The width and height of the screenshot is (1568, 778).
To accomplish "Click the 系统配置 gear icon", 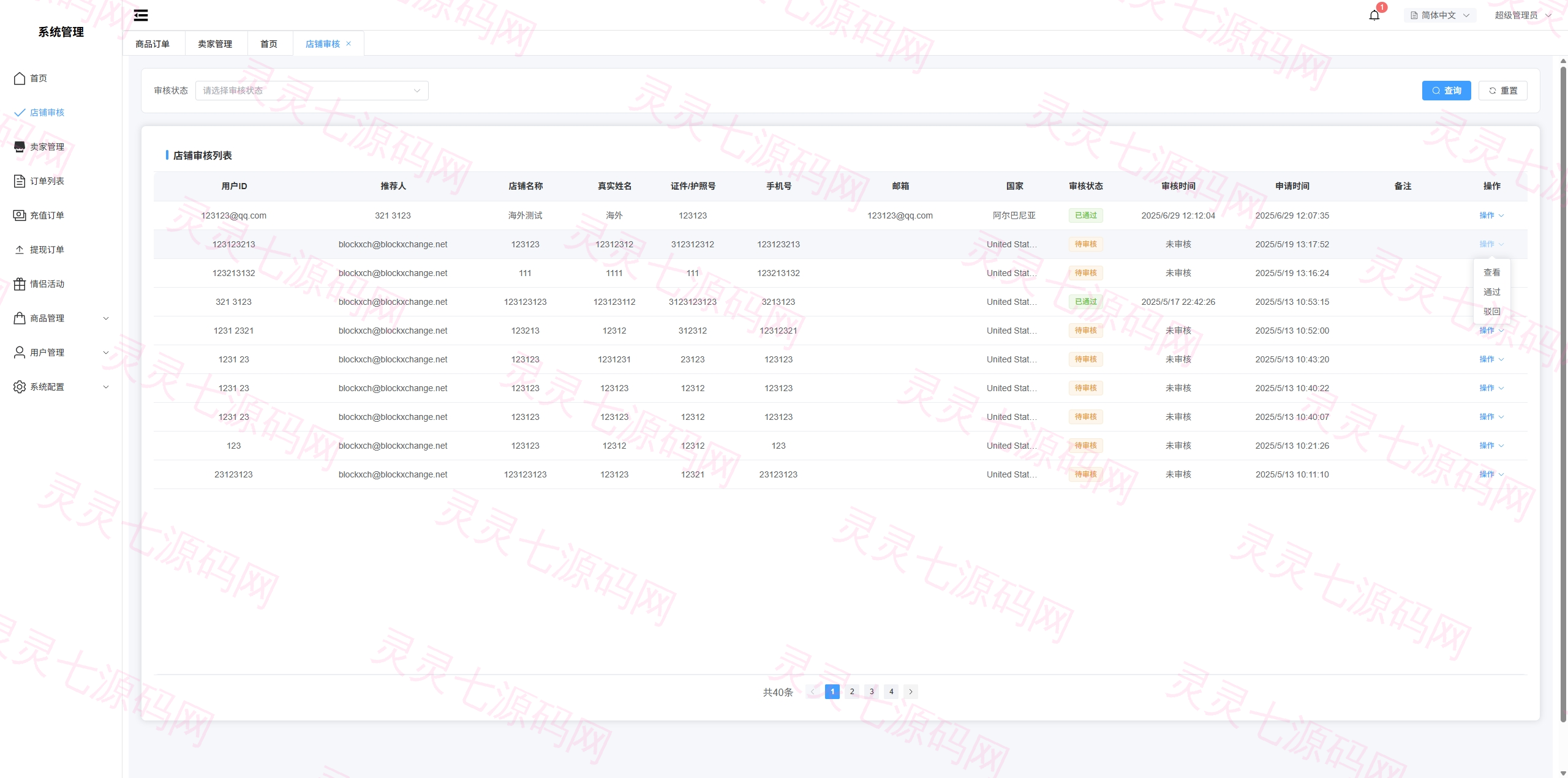I will [x=20, y=387].
